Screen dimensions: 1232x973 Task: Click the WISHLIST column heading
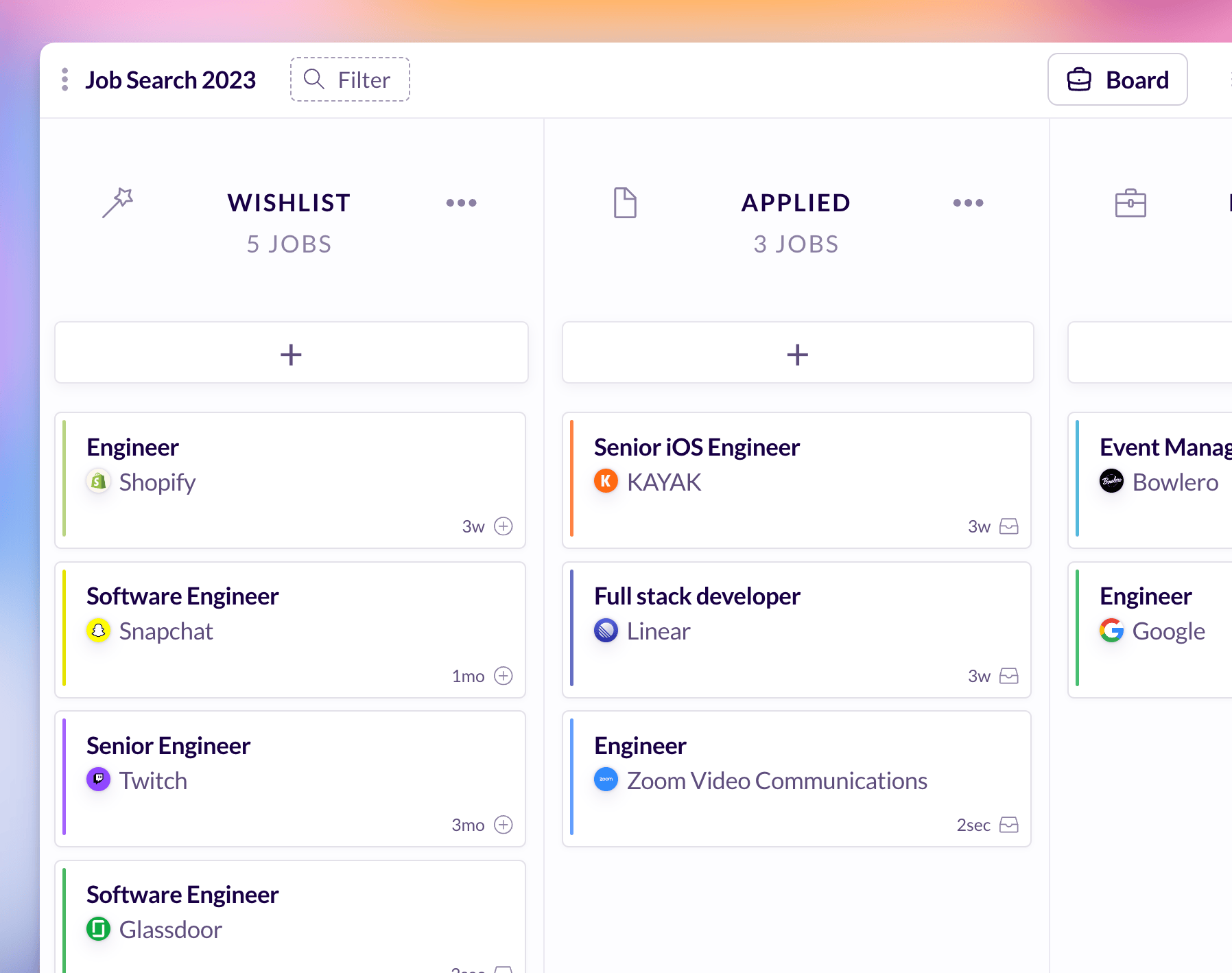pos(289,203)
